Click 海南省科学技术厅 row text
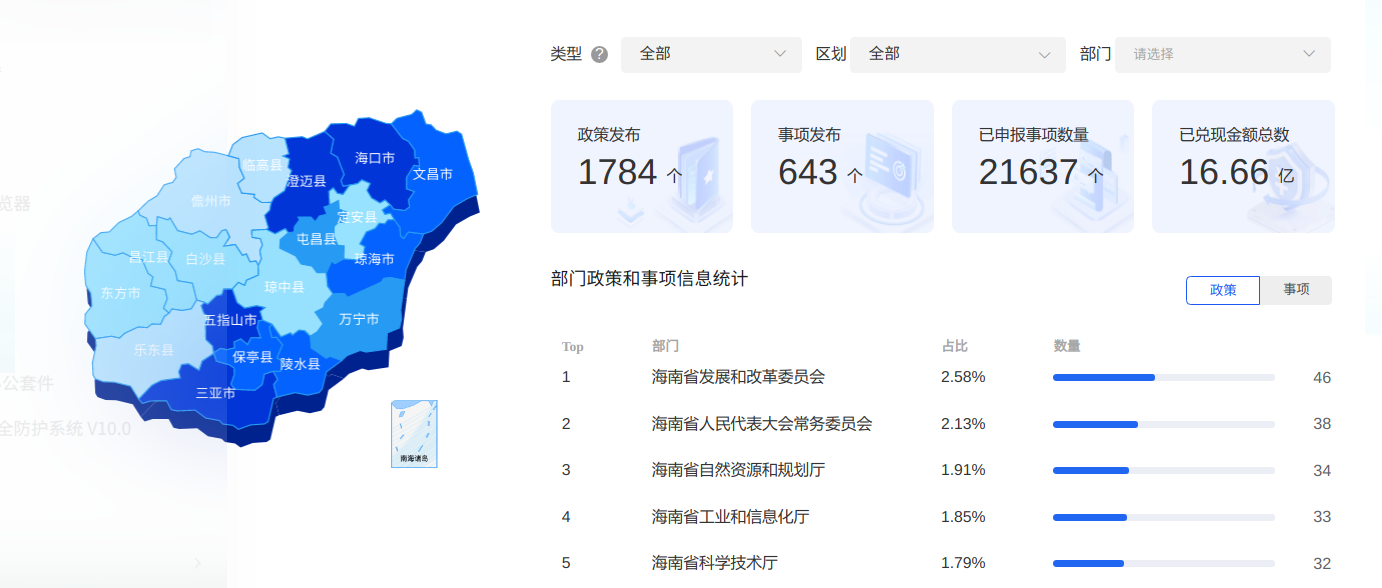The height and width of the screenshot is (588, 1382). [714, 563]
